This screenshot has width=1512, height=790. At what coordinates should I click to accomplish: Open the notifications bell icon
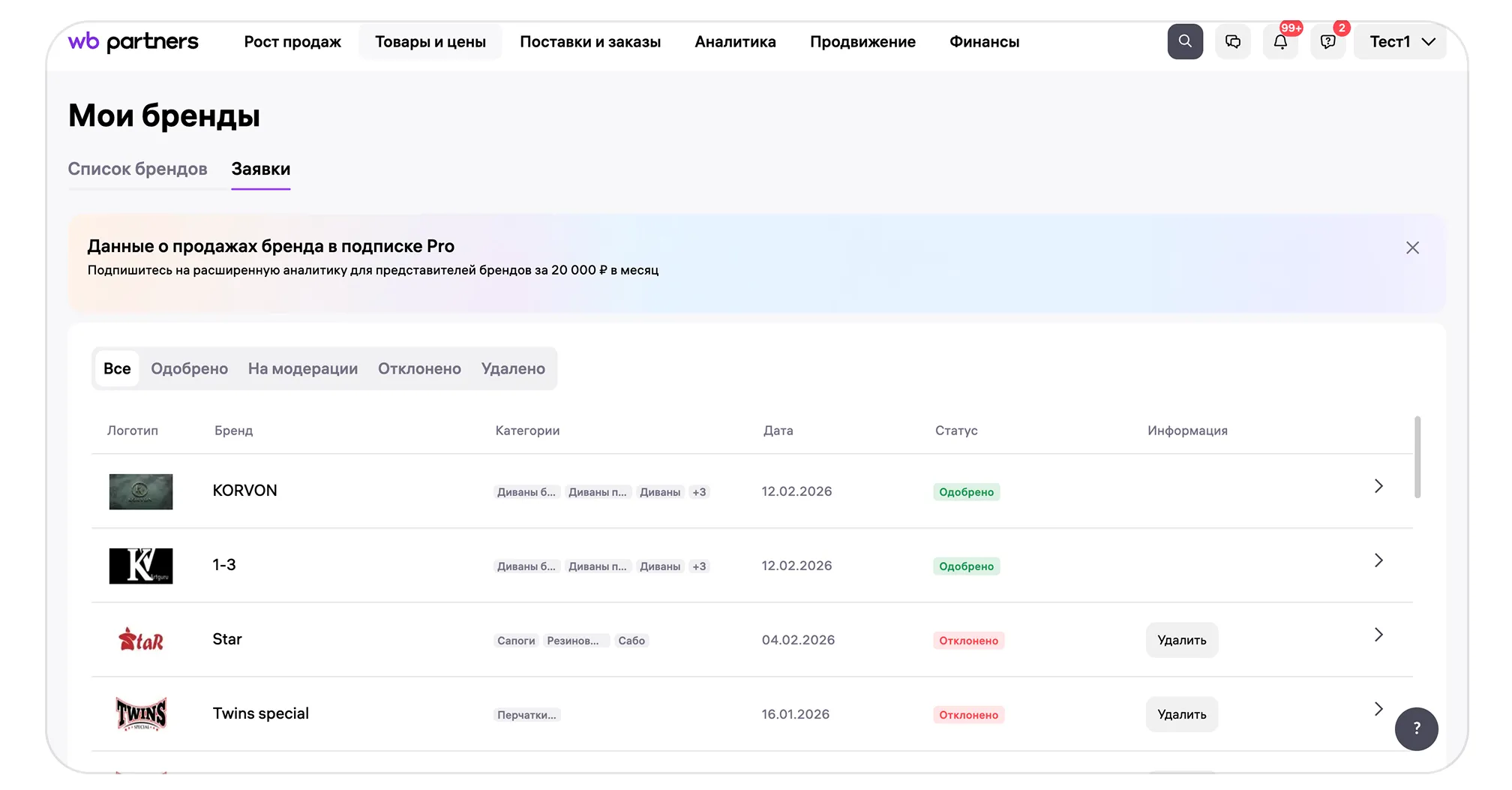tap(1280, 41)
